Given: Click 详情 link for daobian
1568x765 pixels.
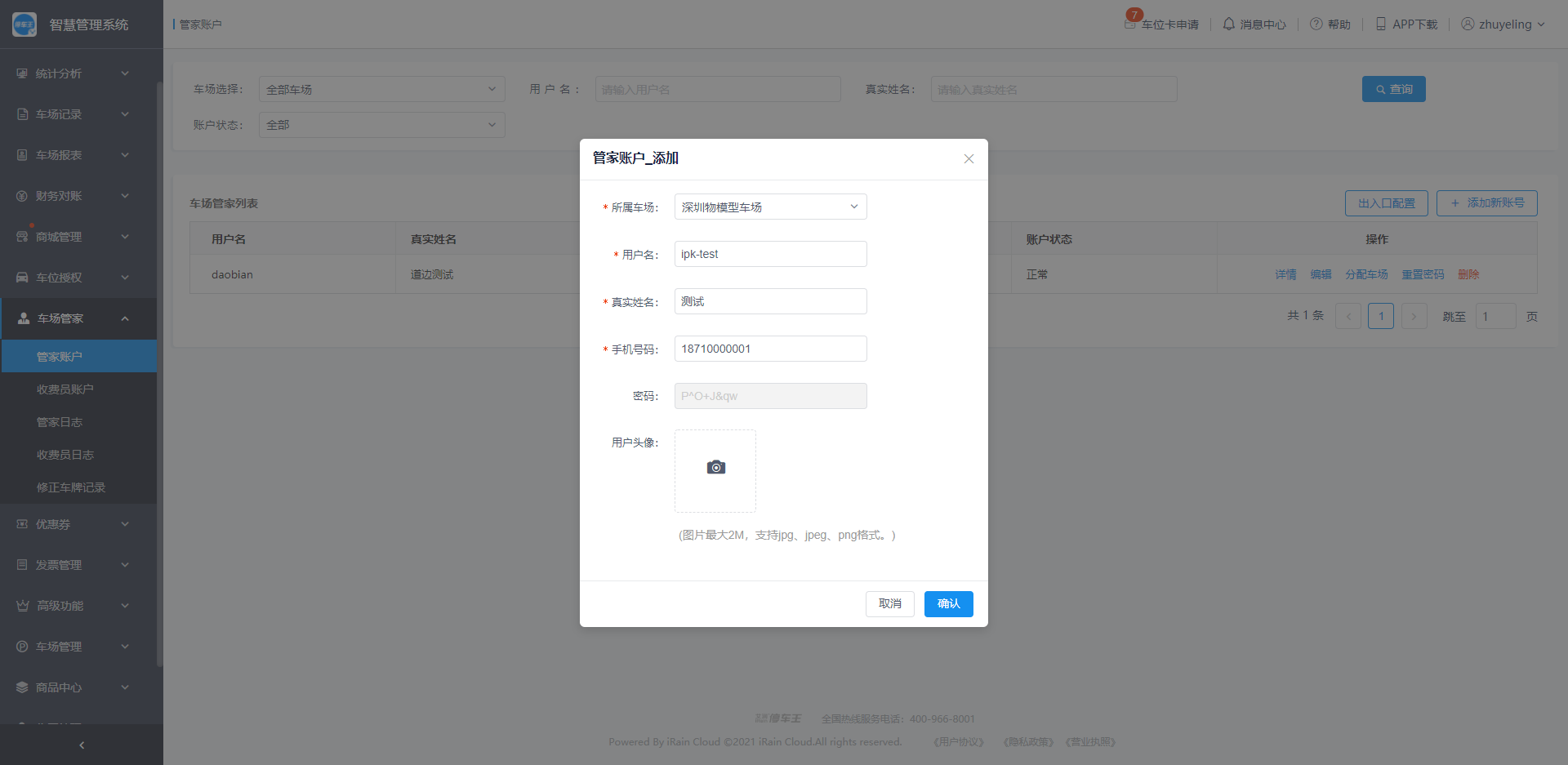Looking at the screenshot, I should [x=1285, y=274].
